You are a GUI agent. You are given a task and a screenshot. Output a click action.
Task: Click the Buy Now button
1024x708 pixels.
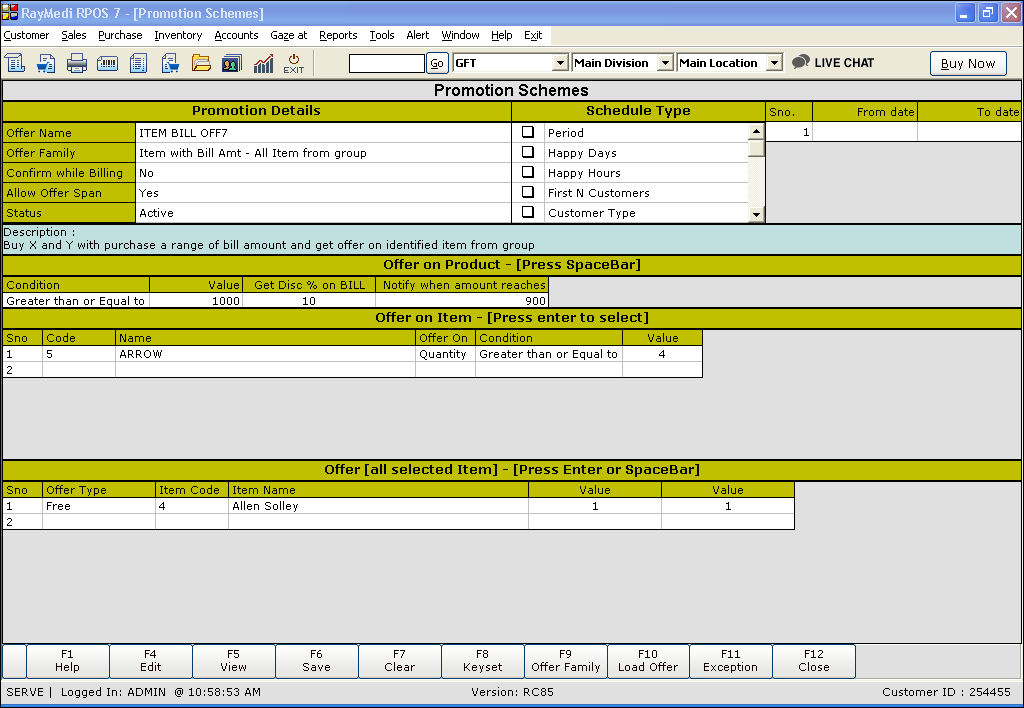coord(967,63)
